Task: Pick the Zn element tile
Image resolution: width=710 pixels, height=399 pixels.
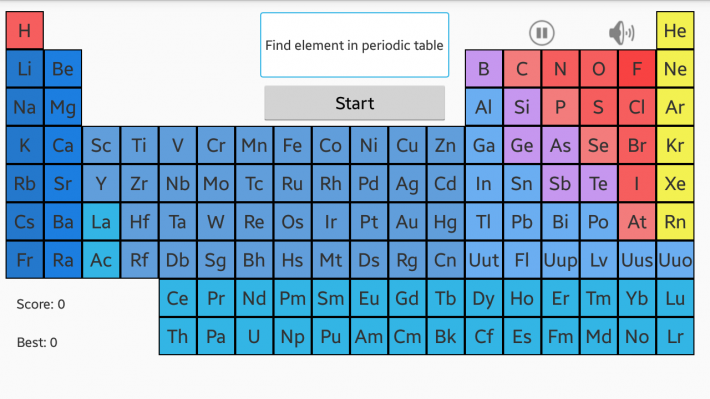Action: tap(446, 145)
